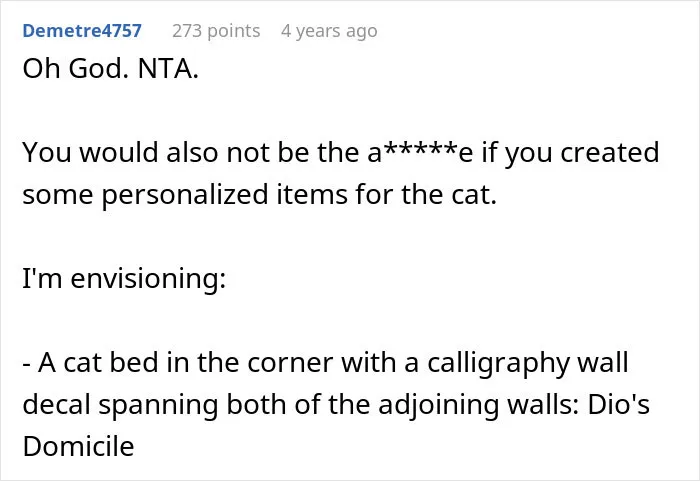Open the 4 years ago timestamp permalink
The height and width of the screenshot is (481, 700).
point(329,31)
